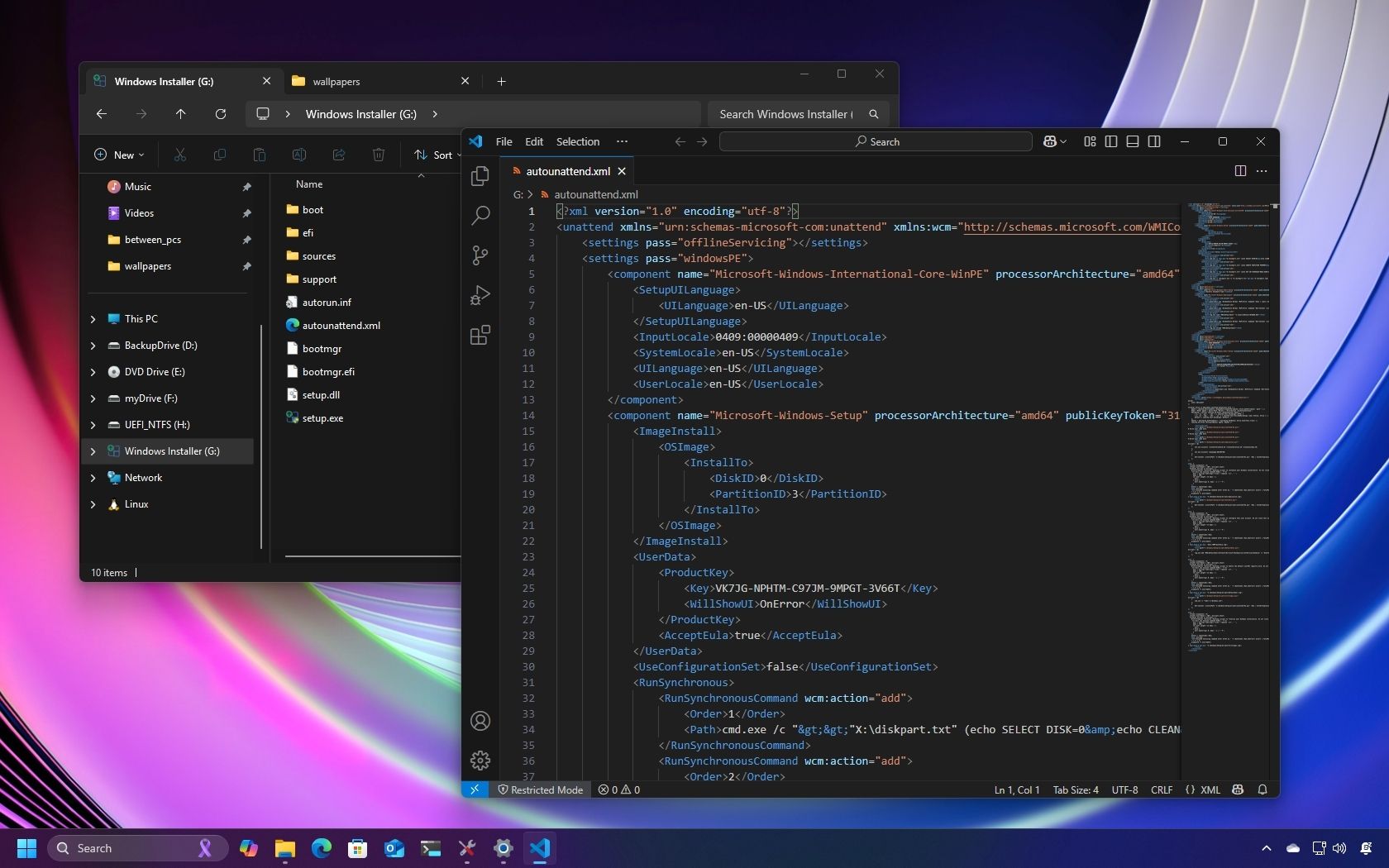1389x868 pixels.
Task: Expand the This PC tree item
Action: [93, 319]
